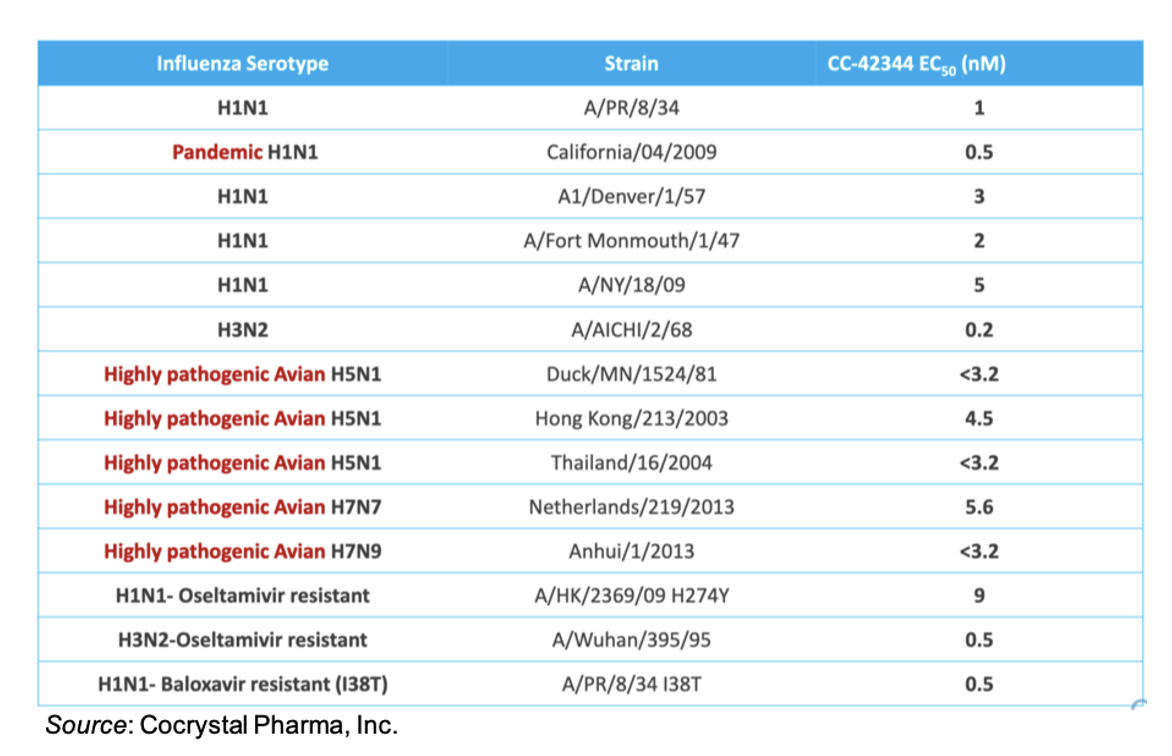1172x756 pixels.
Task: Select the Duck/MN/1524/81 strain cell
Action: [631, 375]
